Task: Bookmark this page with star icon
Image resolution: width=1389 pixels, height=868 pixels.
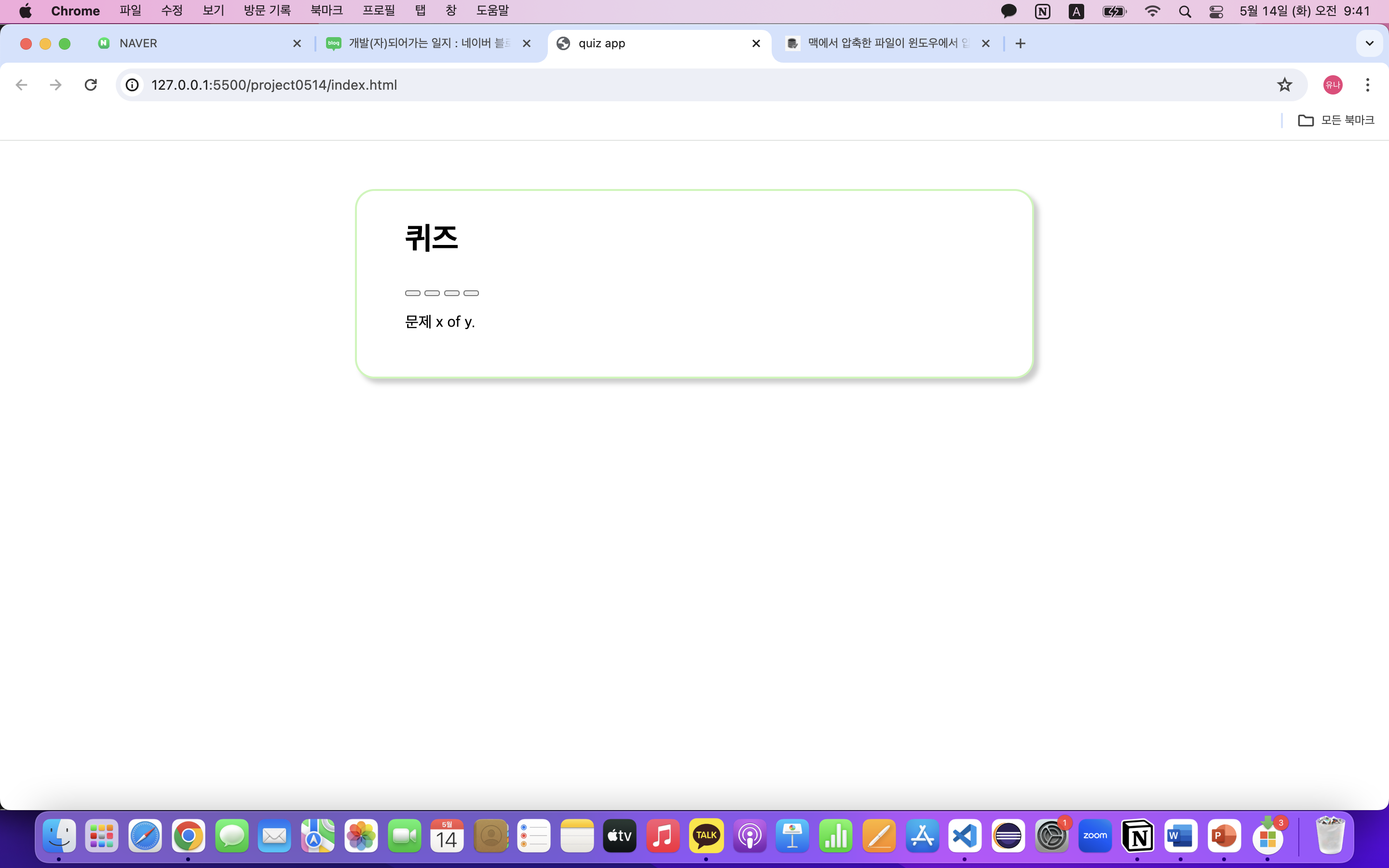Action: 1284,85
